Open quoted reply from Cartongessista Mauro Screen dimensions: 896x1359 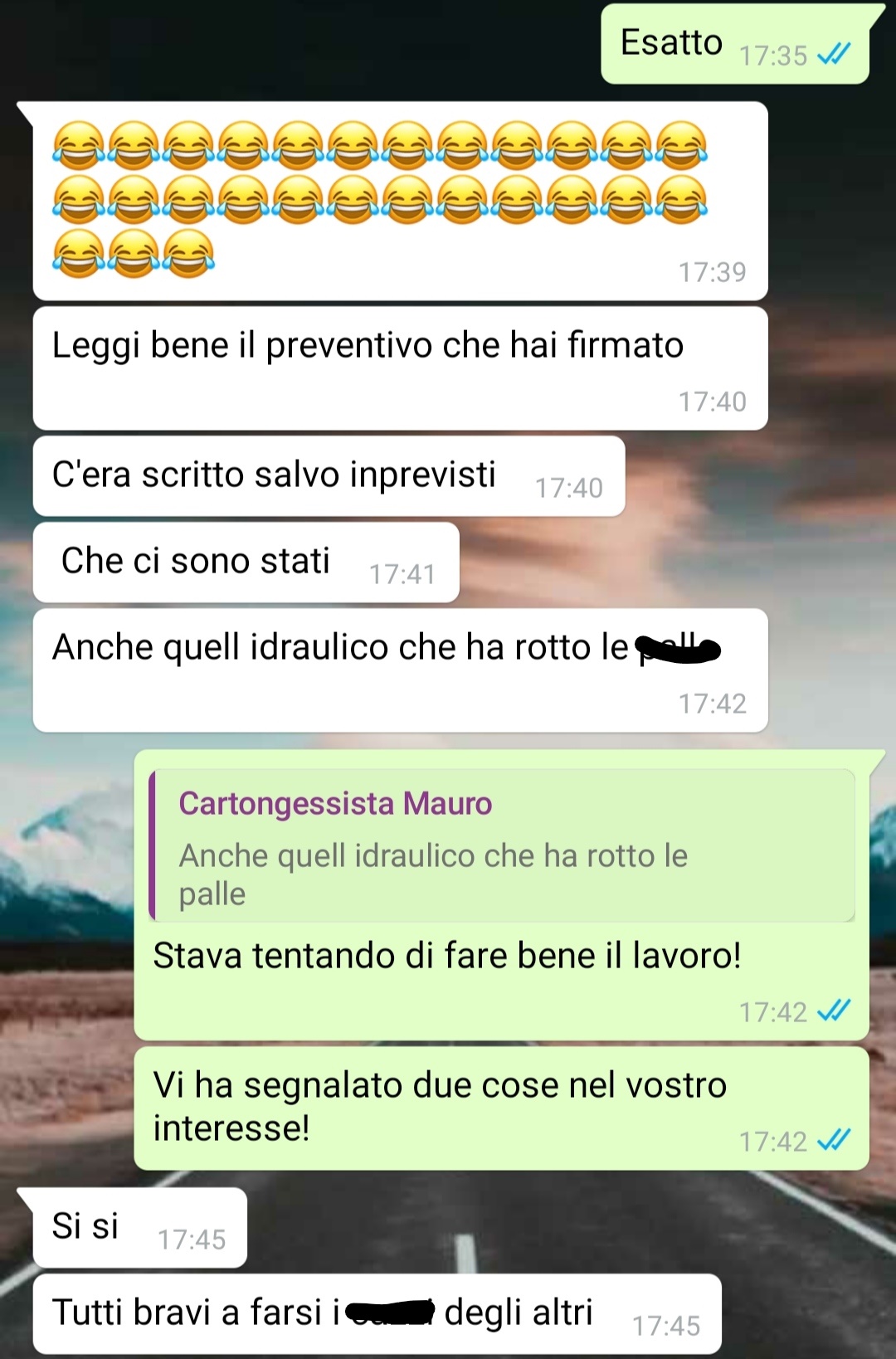click(502, 845)
